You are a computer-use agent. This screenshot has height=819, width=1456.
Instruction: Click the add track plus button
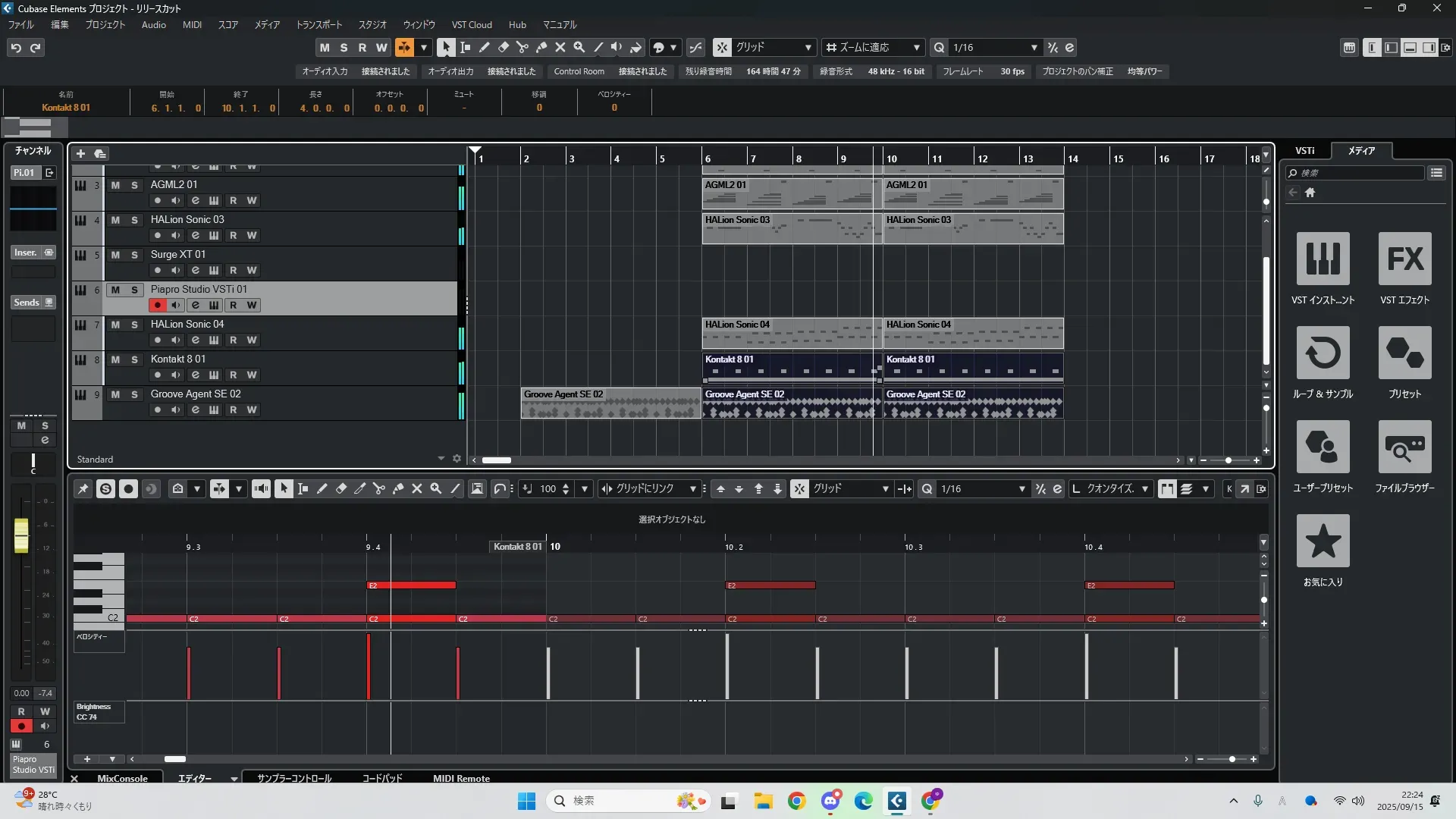pyautogui.click(x=80, y=153)
